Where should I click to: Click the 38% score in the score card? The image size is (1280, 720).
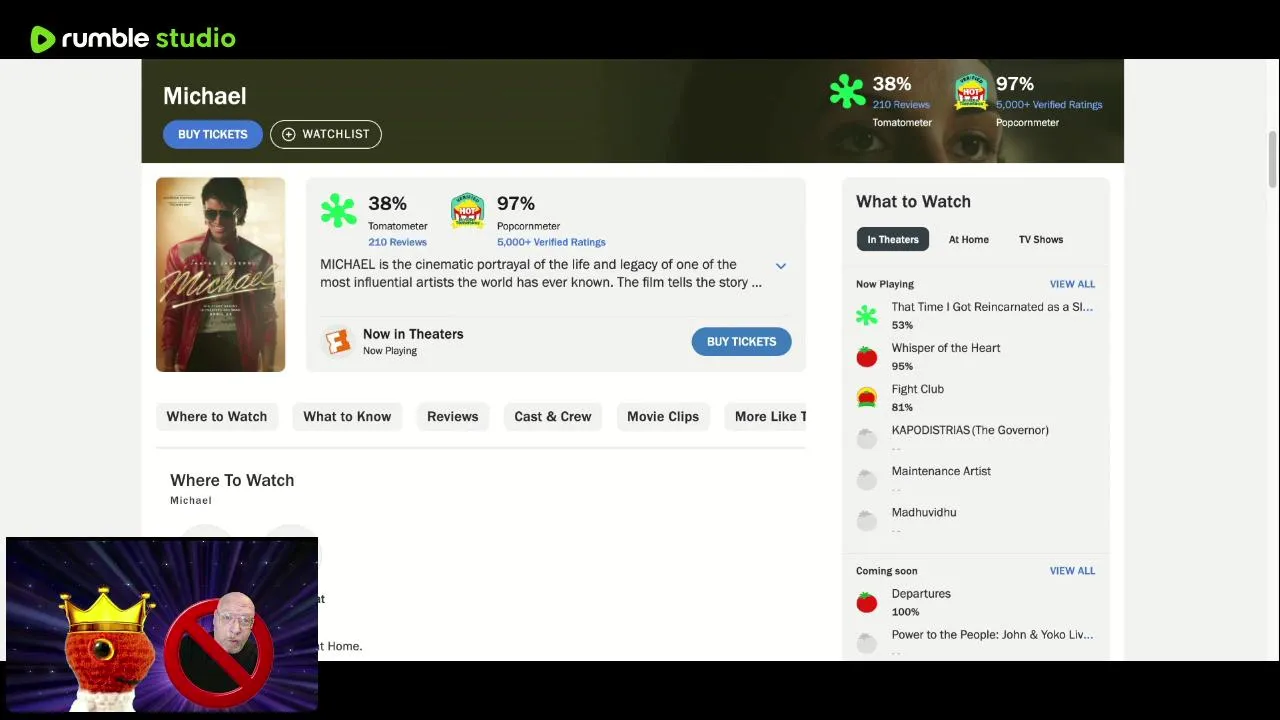[387, 203]
